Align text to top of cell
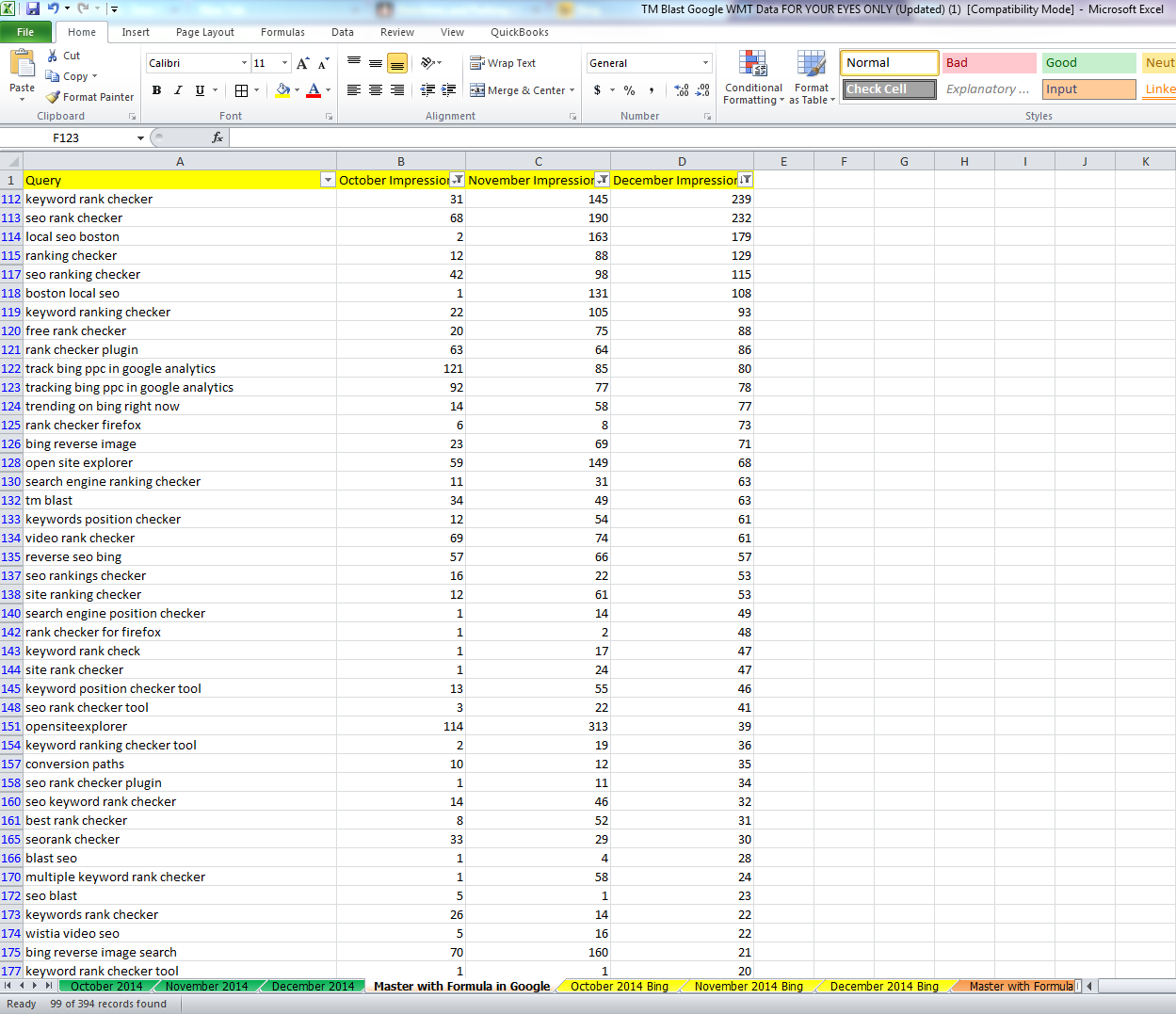Viewport: 1176px width, 1014px height. 354,63
